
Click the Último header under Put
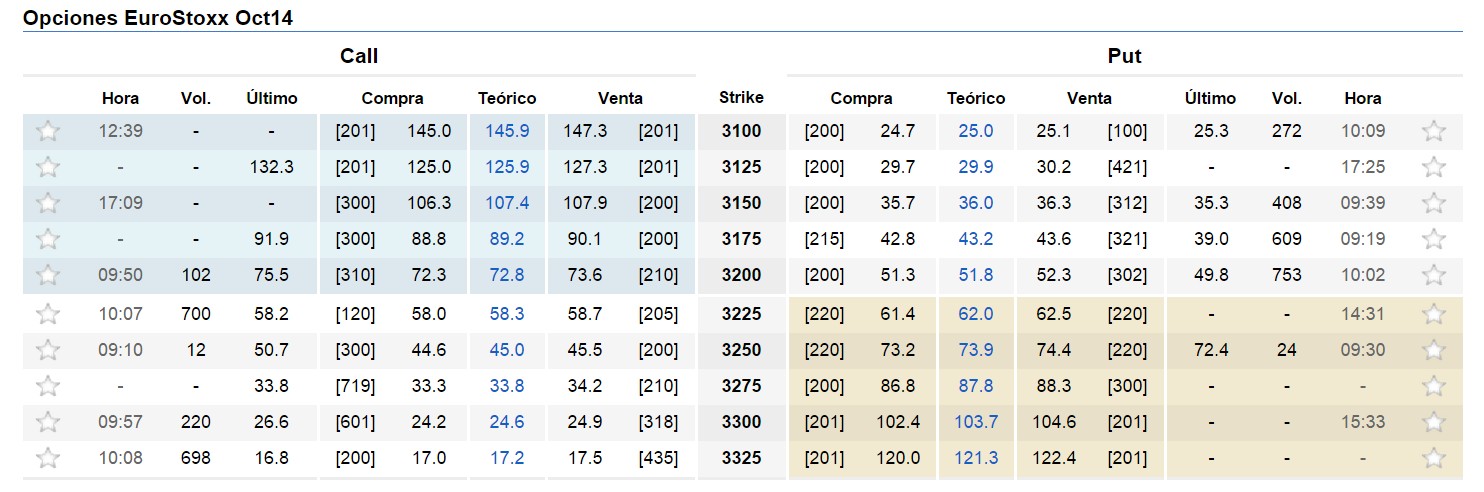1210,98
